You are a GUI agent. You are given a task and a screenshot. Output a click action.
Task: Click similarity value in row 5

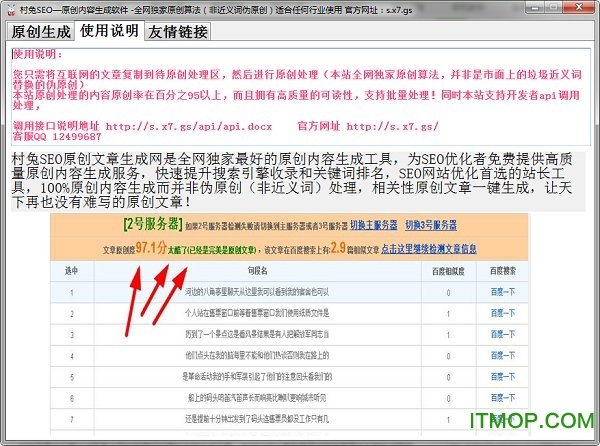click(448, 377)
